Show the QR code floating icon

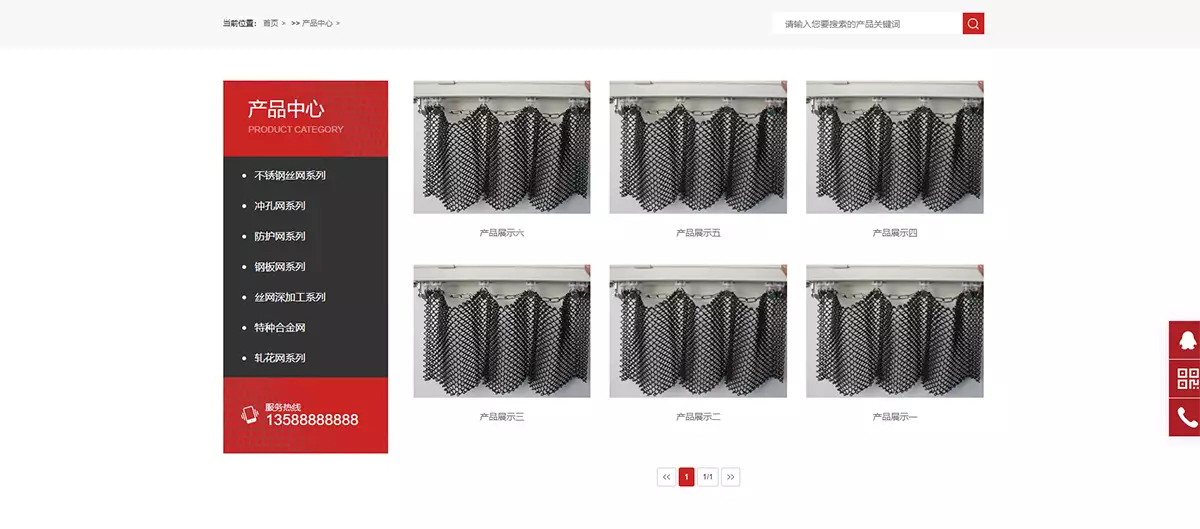[x=1187, y=379]
